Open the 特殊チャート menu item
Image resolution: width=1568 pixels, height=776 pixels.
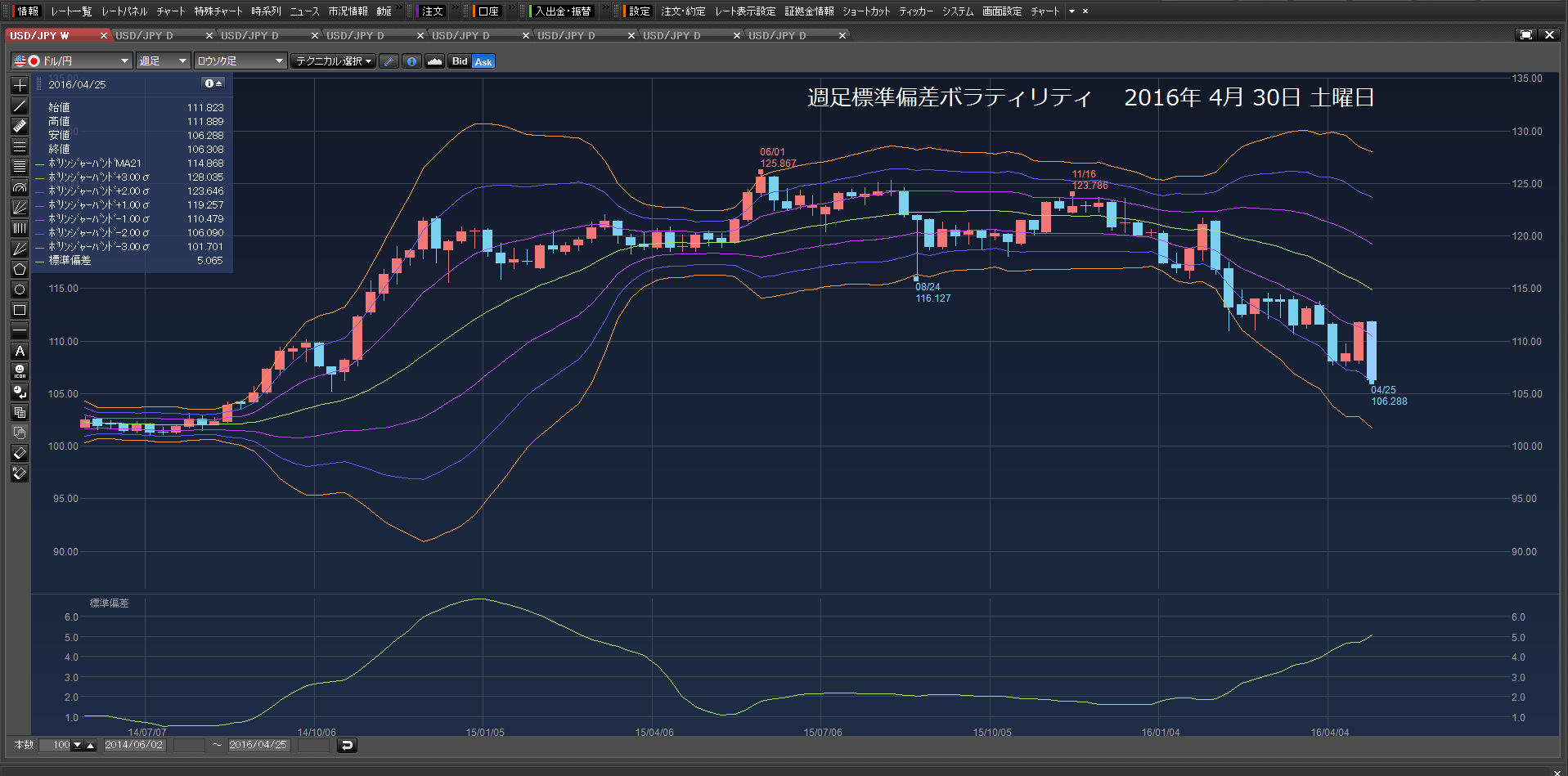218,11
